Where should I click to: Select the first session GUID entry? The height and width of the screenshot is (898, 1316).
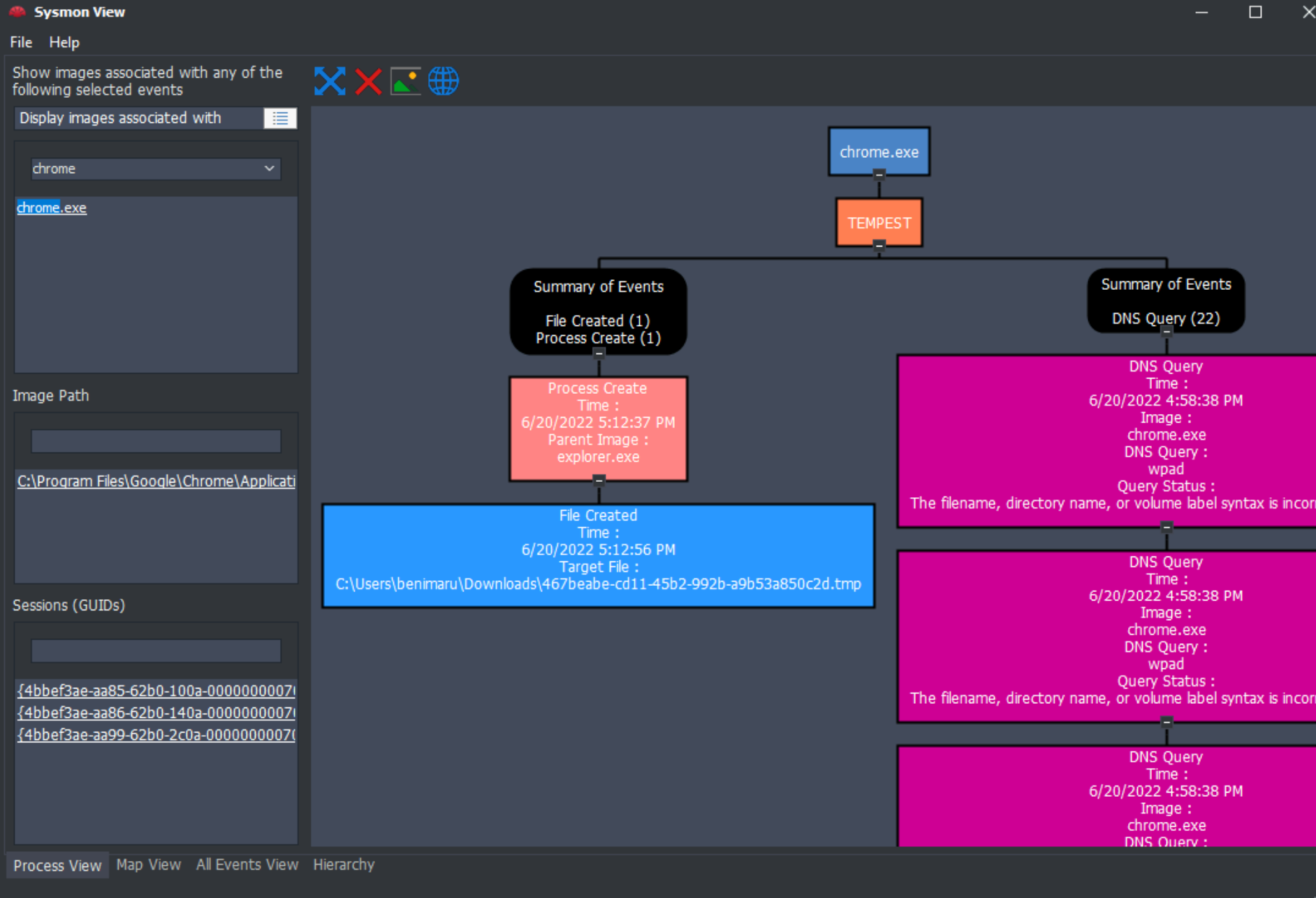(155, 691)
